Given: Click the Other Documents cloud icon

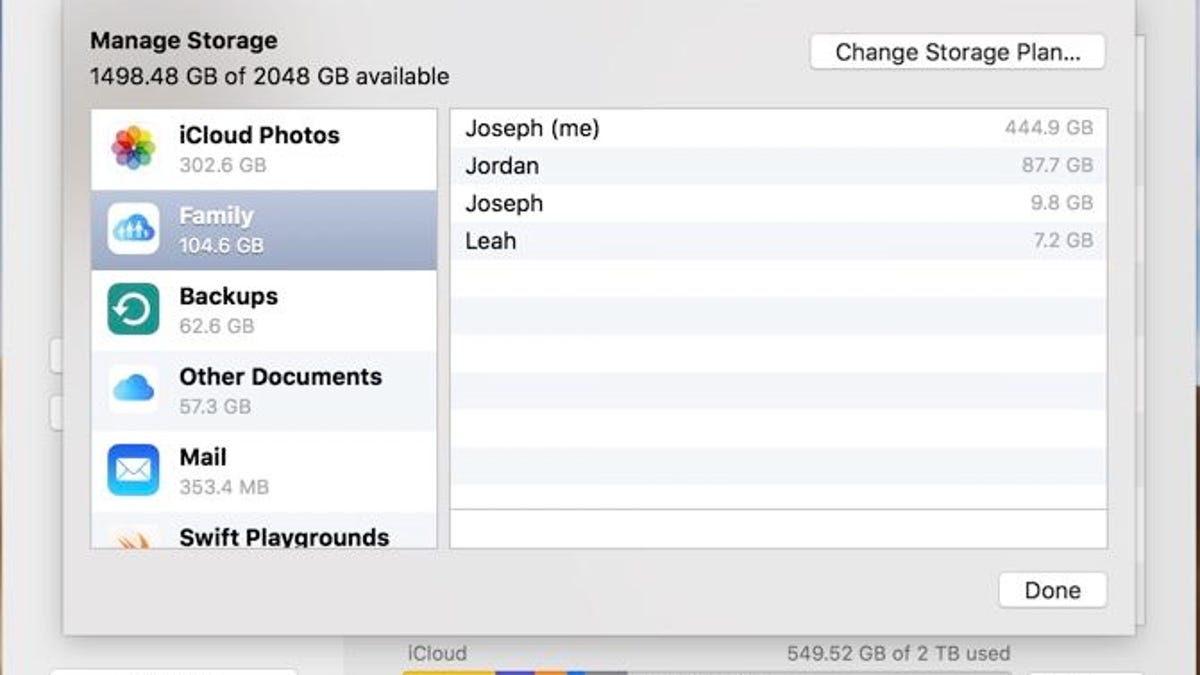Looking at the screenshot, I should click(133, 389).
